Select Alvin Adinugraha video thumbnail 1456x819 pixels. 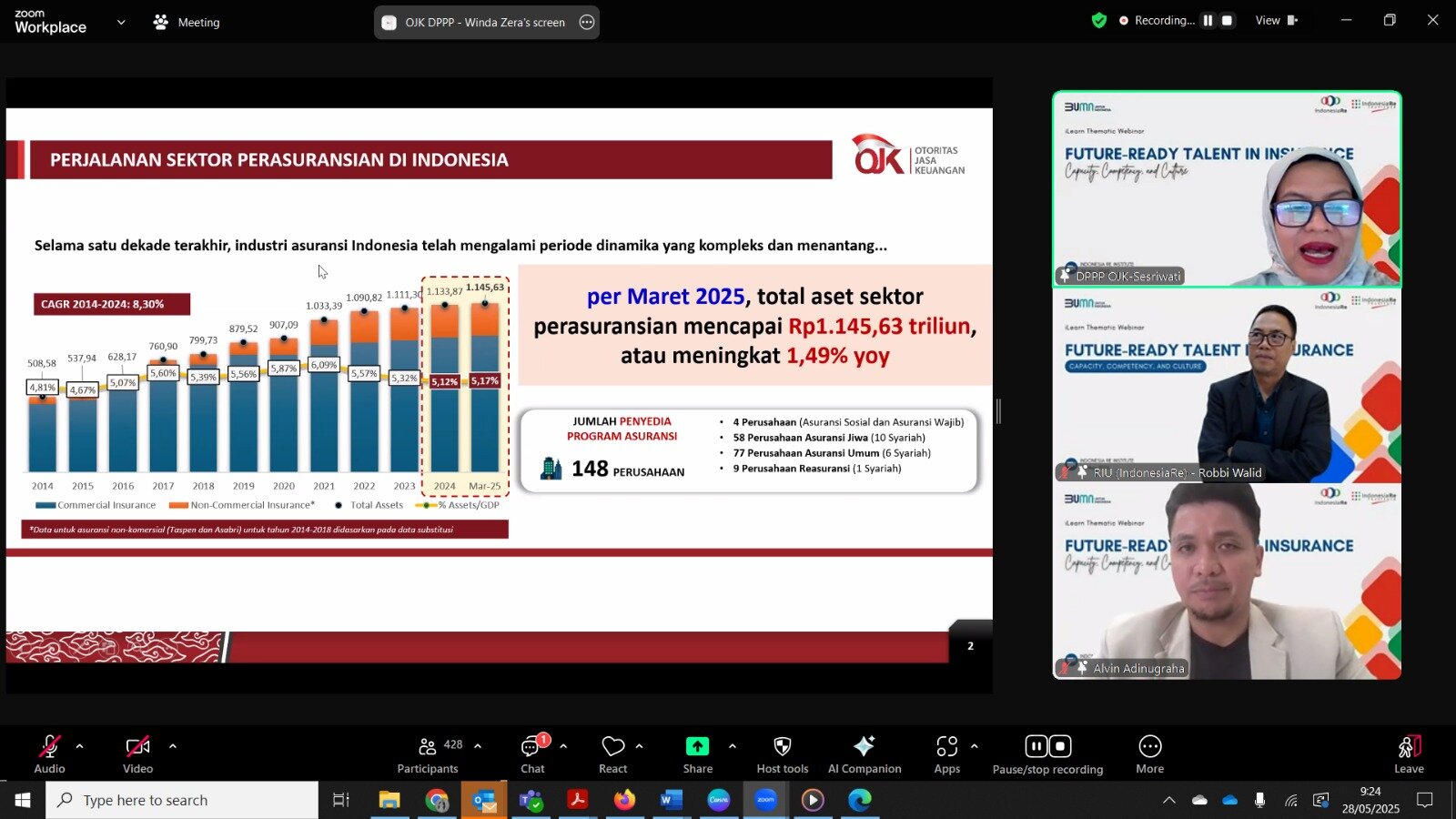[1227, 581]
